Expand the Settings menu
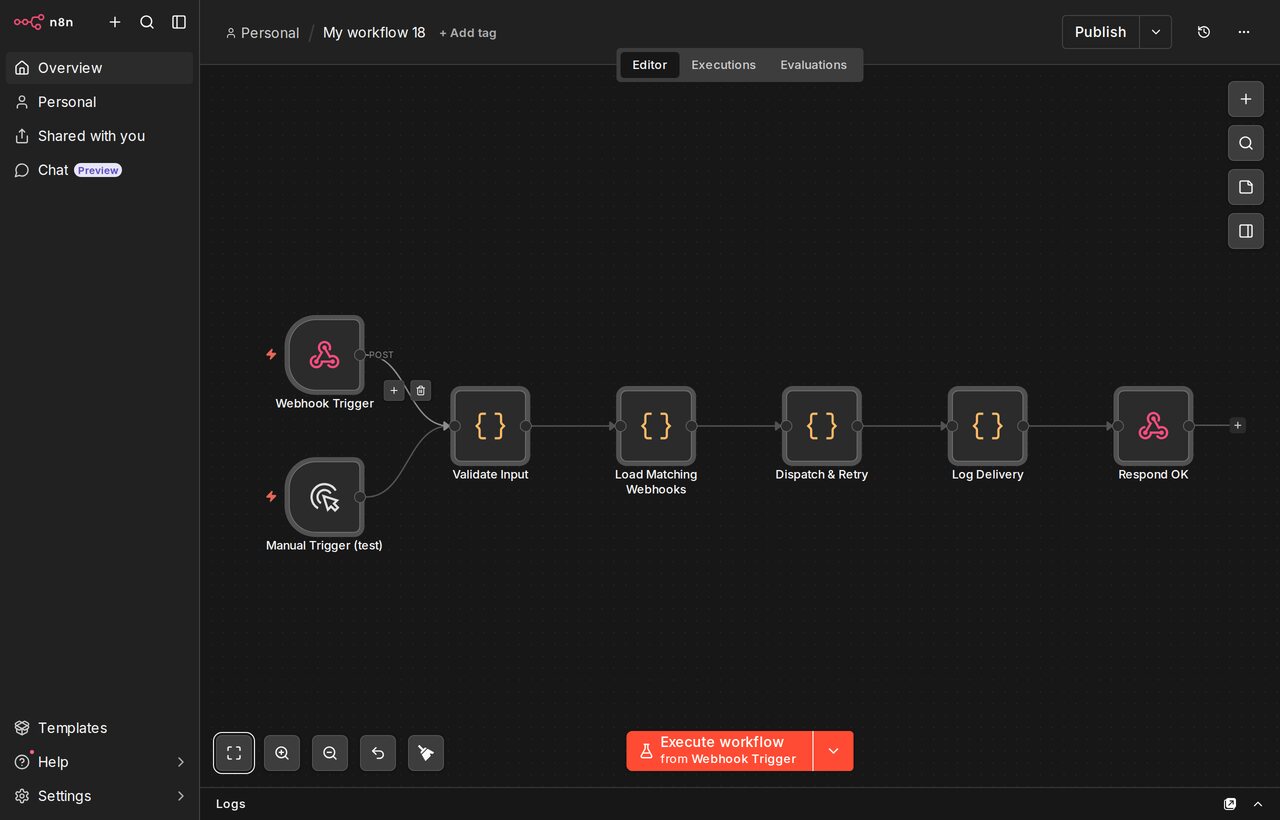This screenshot has height=820, width=1280. pyautogui.click(x=99, y=796)
